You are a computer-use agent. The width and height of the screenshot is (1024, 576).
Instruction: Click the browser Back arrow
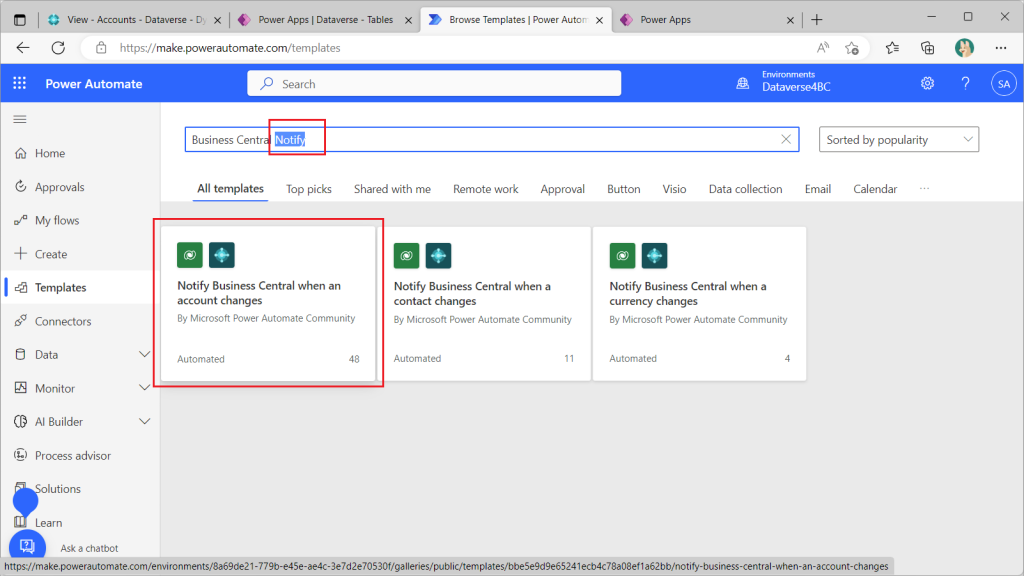coord(23,48)
